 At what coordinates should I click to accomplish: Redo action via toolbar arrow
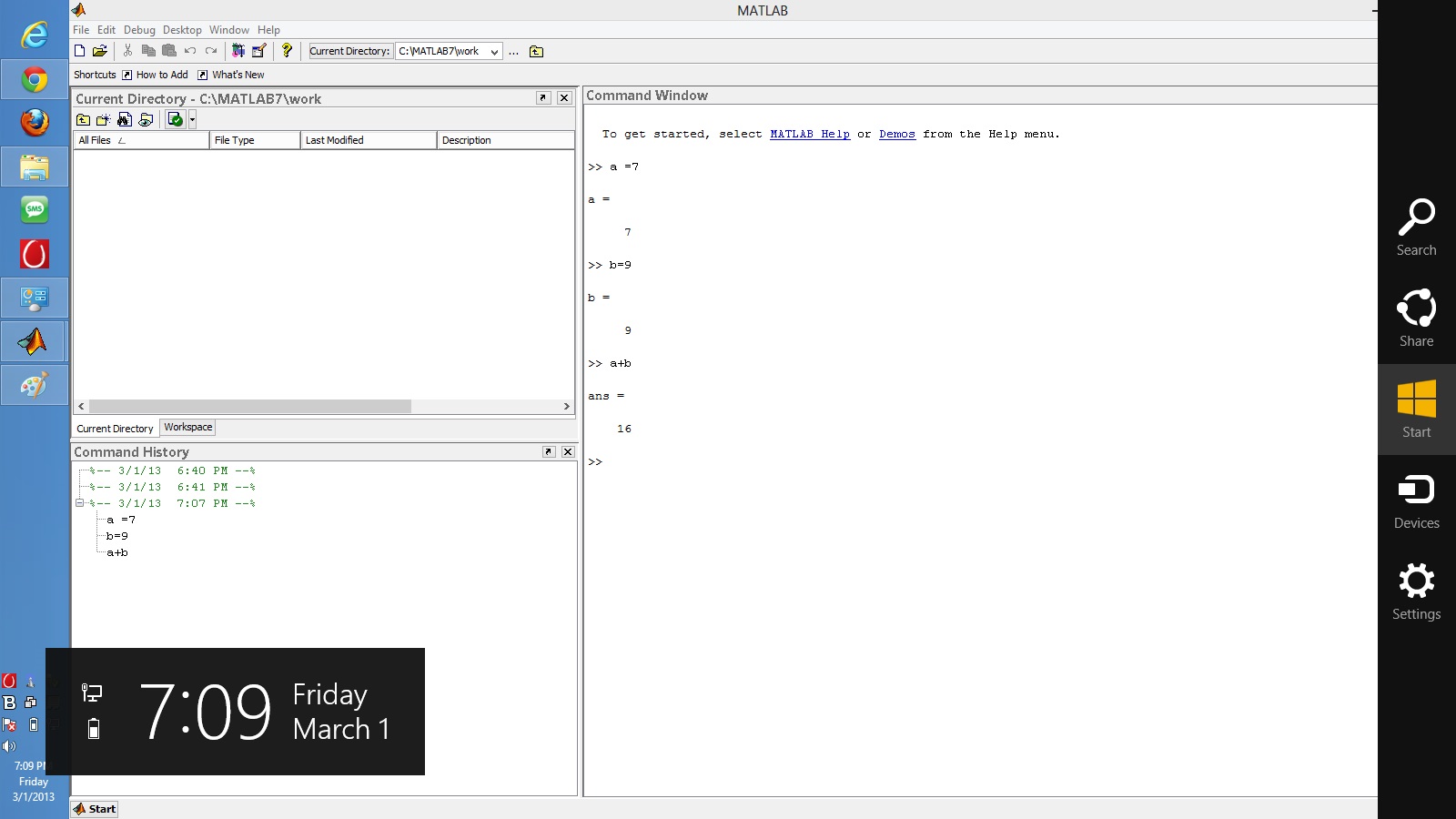211,51
